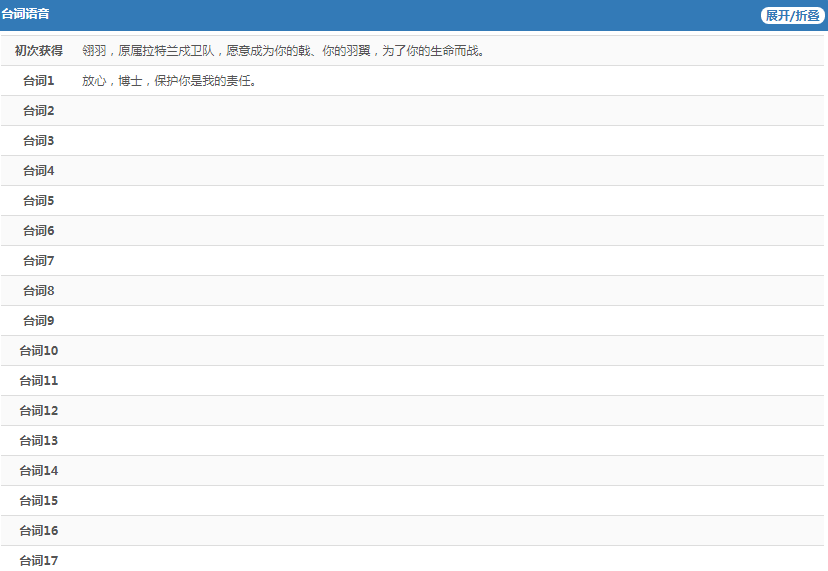Click the 台词1 text 放心，博士
Screen dimensions: 828x571
pyautogui.click(x=169, y=80)
